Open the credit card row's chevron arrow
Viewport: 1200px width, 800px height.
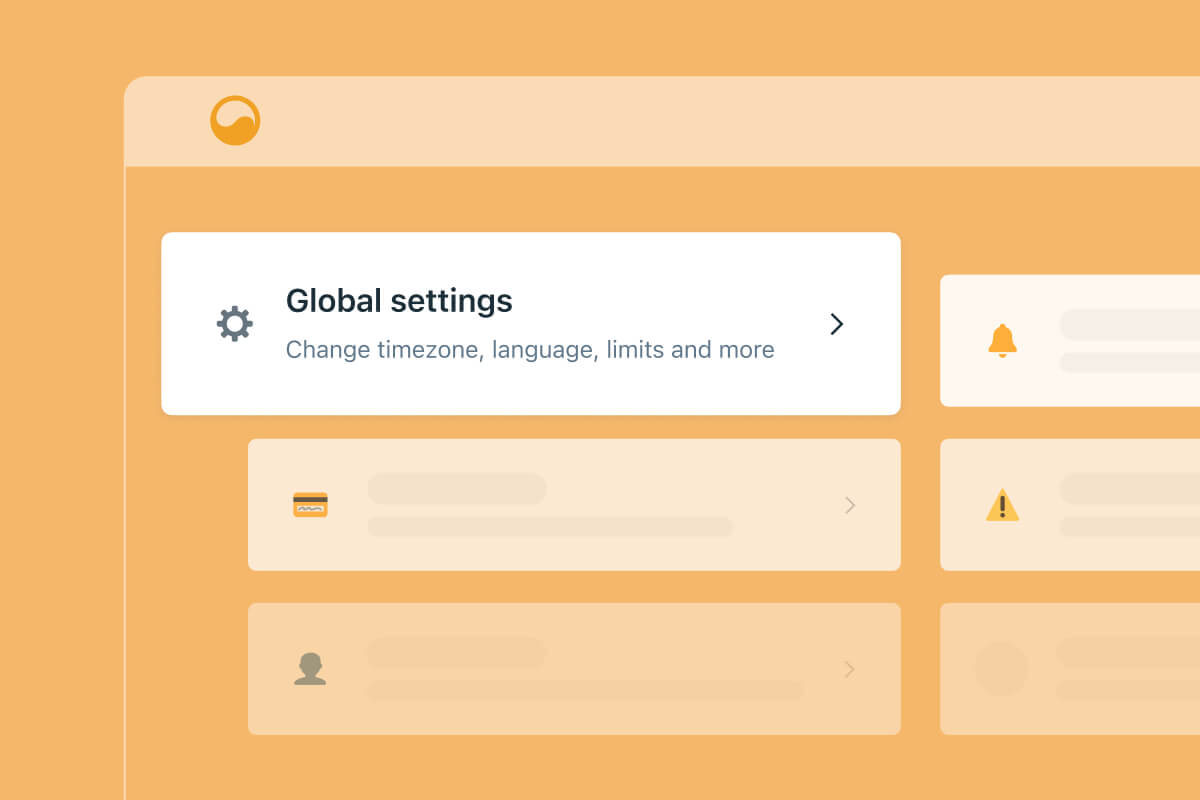click(850, 505)
